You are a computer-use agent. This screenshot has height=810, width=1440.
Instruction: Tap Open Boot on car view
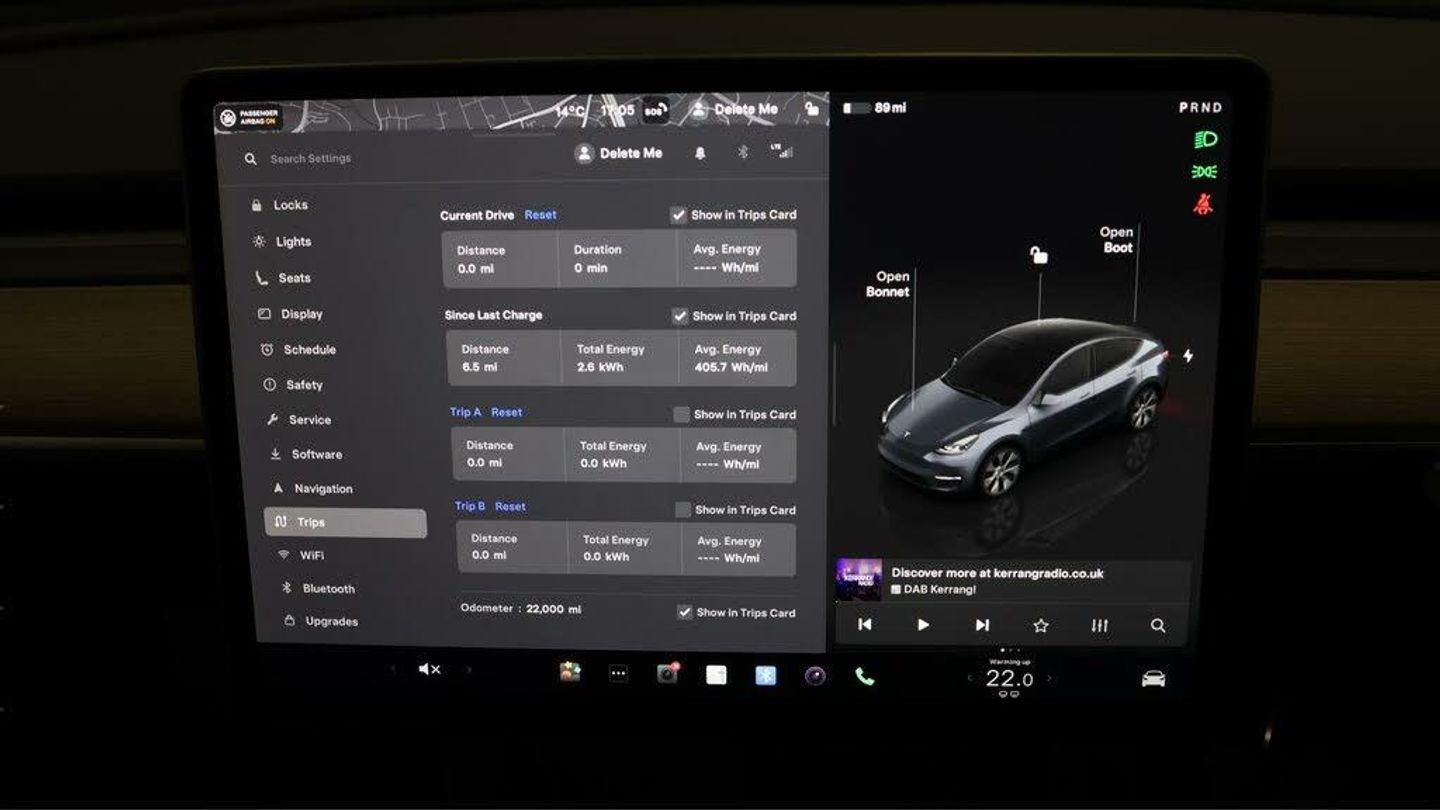(x=1117, y=240)
